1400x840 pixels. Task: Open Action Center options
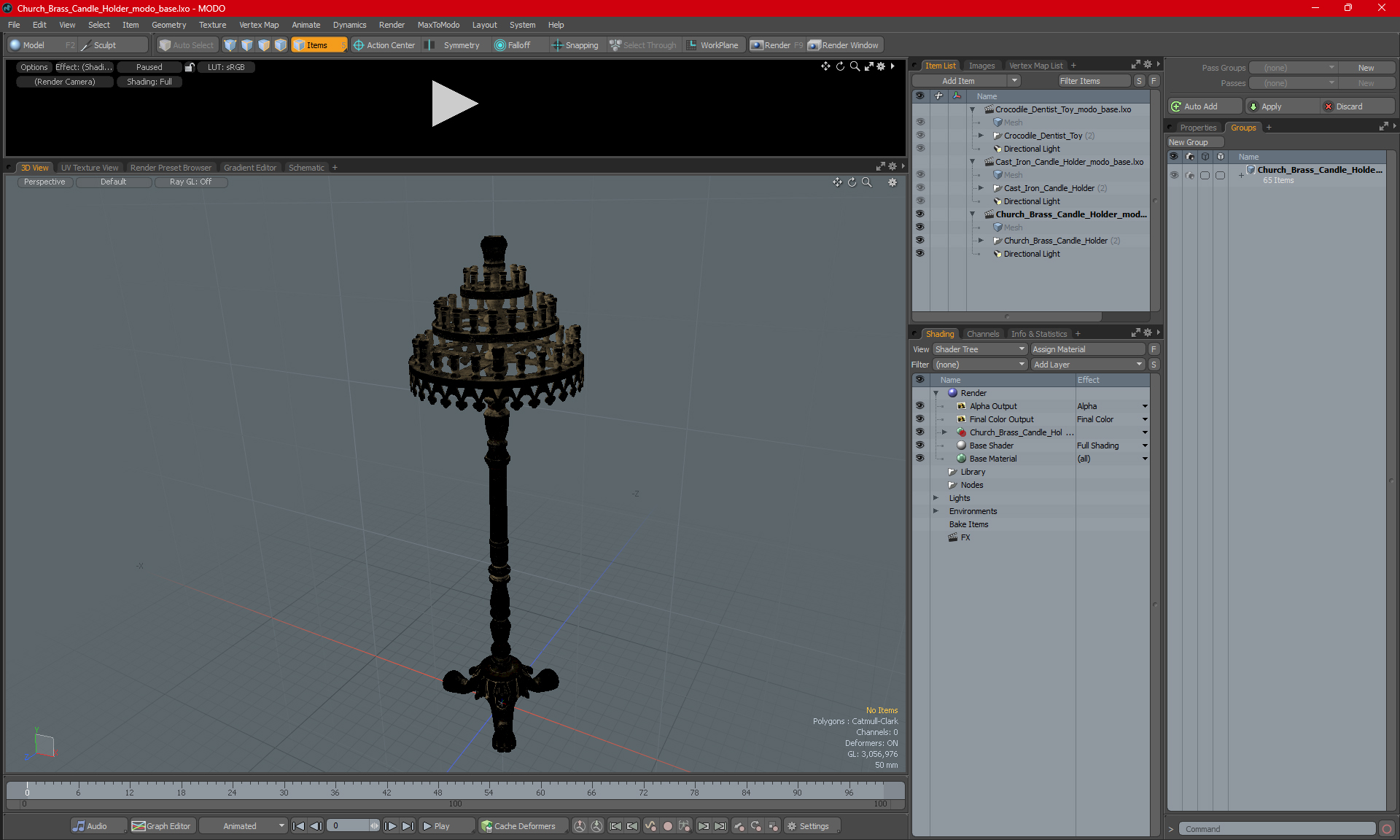pyautogui.click(x=384, y=45)
